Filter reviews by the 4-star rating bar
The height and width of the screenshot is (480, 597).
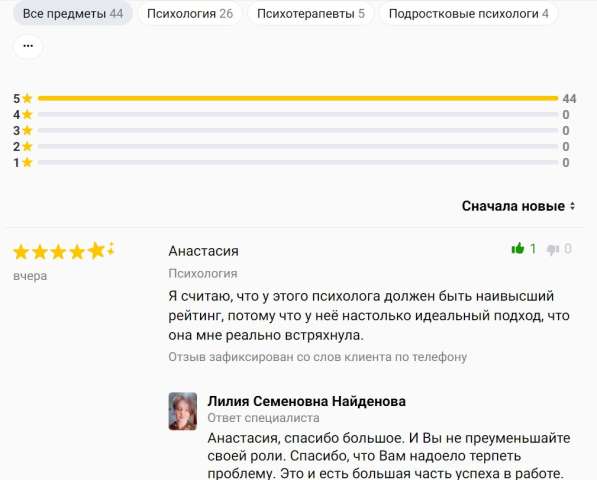pyautogui.click(x=298, y=115)
